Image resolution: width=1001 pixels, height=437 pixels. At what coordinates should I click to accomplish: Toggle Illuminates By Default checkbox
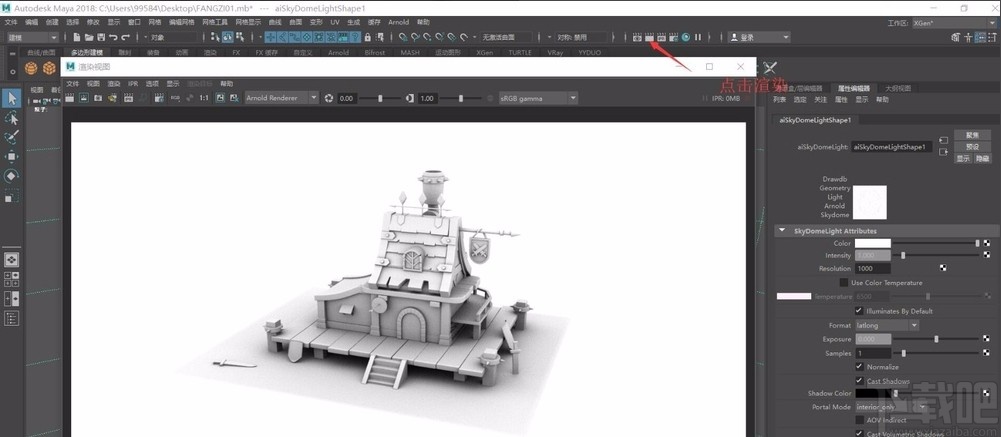tap(859, 311)
